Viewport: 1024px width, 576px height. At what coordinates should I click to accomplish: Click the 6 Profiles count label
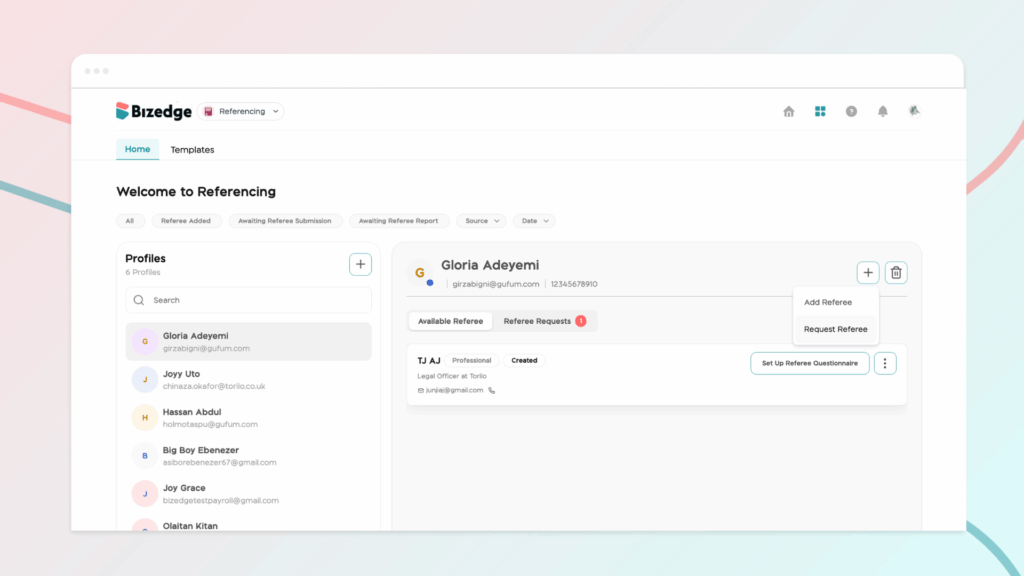click(x=143, y=272)
